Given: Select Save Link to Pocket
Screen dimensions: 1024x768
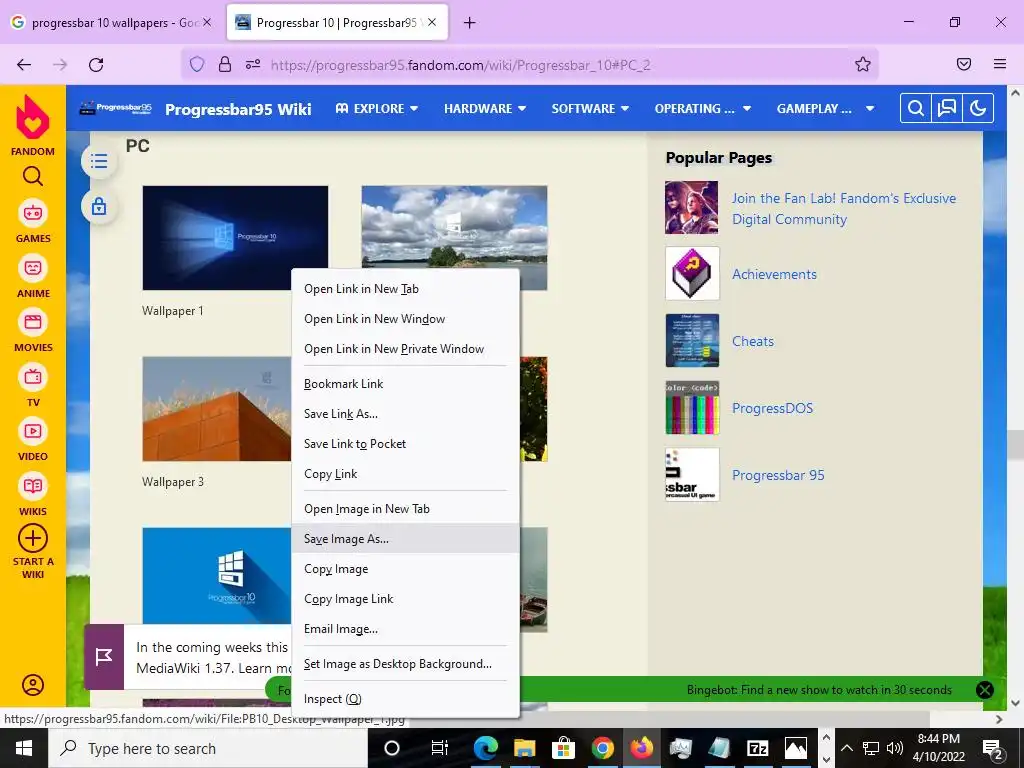Looking at the screenshot, I should (406, 444).
